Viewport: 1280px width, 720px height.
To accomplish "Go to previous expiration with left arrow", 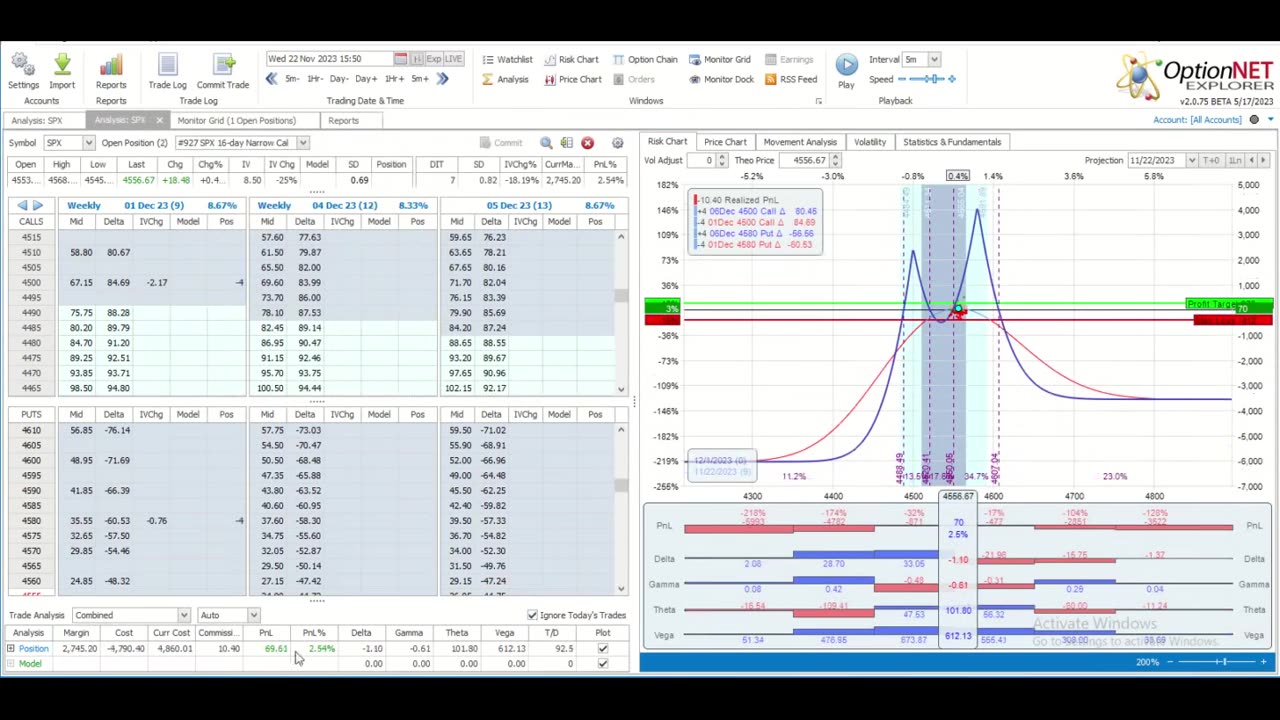I will click(22, 205).
